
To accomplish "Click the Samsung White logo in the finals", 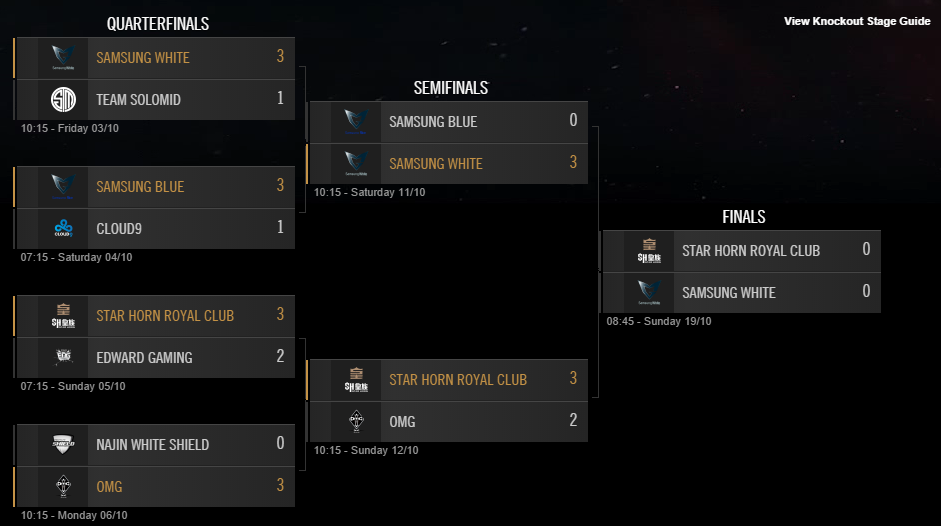I will coord(649,292).
